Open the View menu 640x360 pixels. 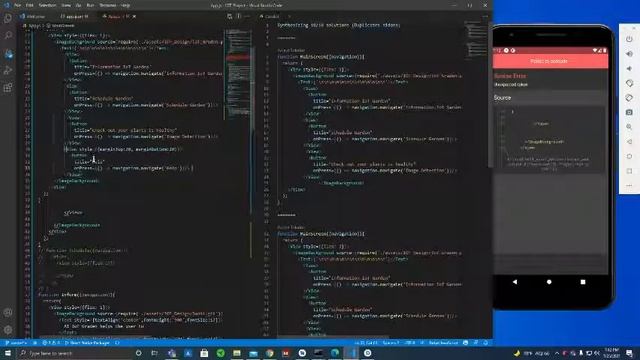click(66, 5)
